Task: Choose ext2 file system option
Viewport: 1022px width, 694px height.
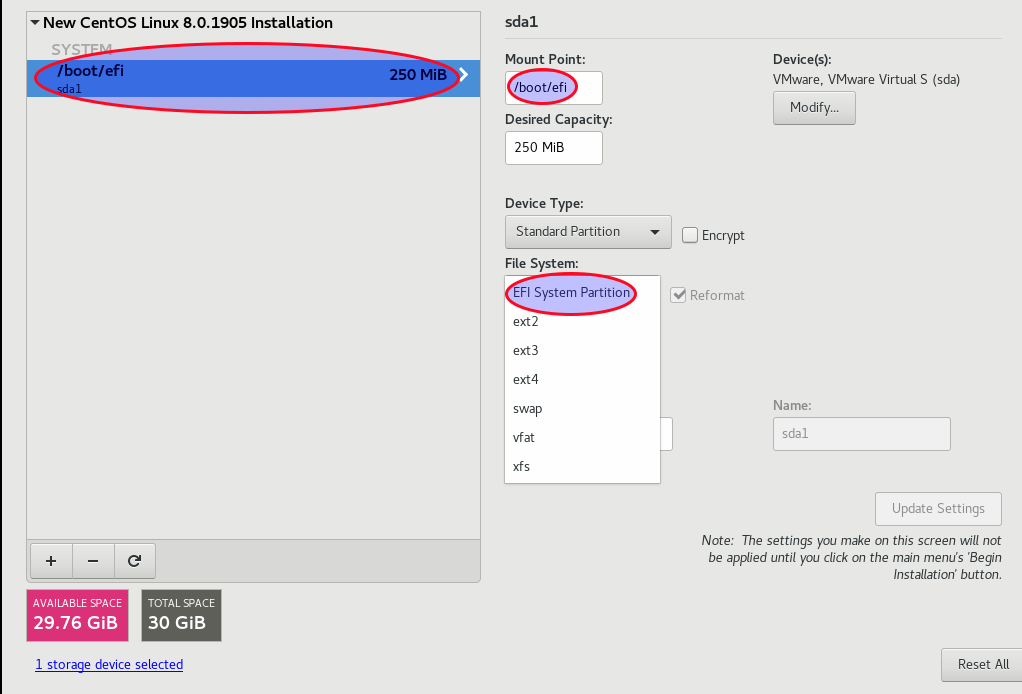Action: point(526,322)
